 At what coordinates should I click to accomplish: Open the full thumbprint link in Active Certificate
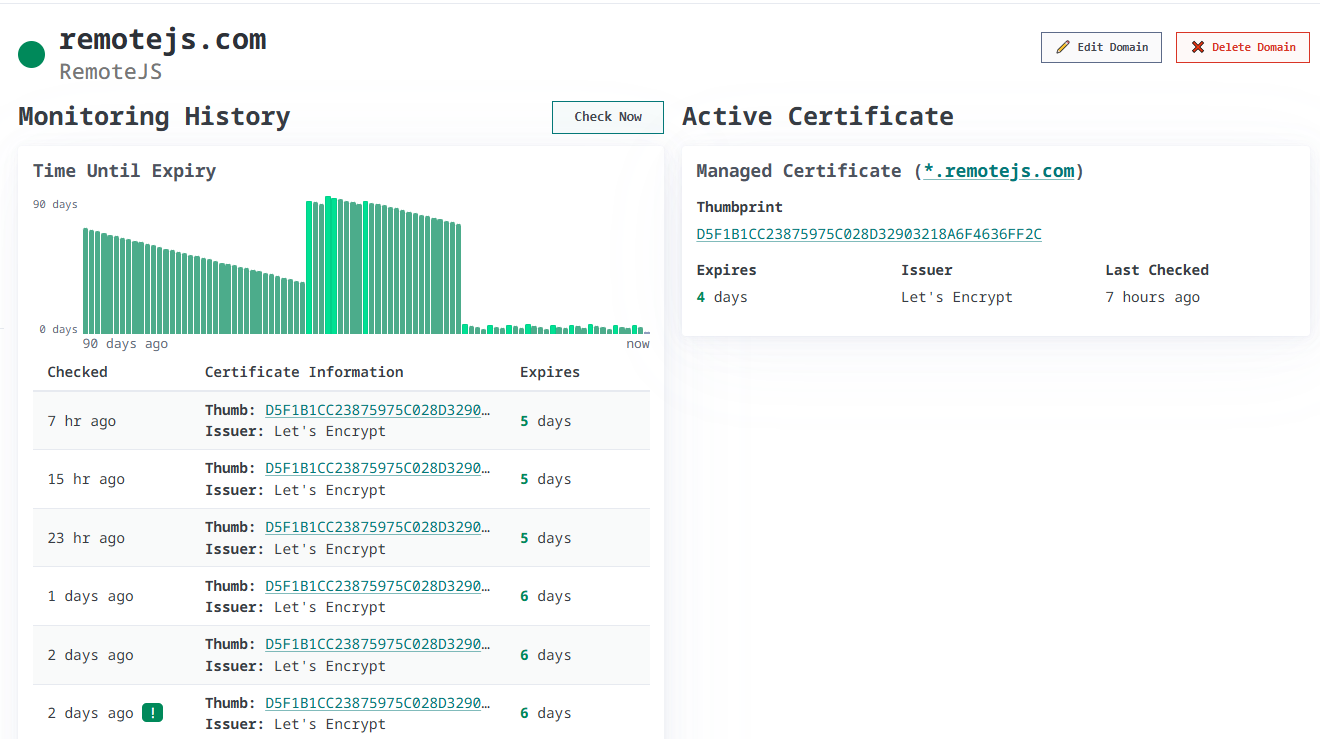(869, 234)
